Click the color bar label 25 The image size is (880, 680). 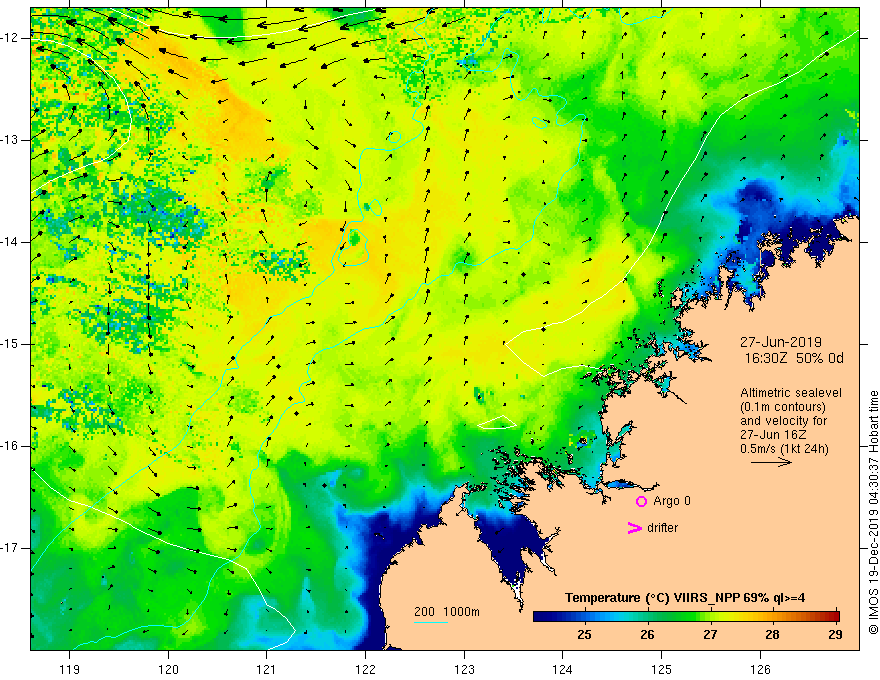click(584, 635)
